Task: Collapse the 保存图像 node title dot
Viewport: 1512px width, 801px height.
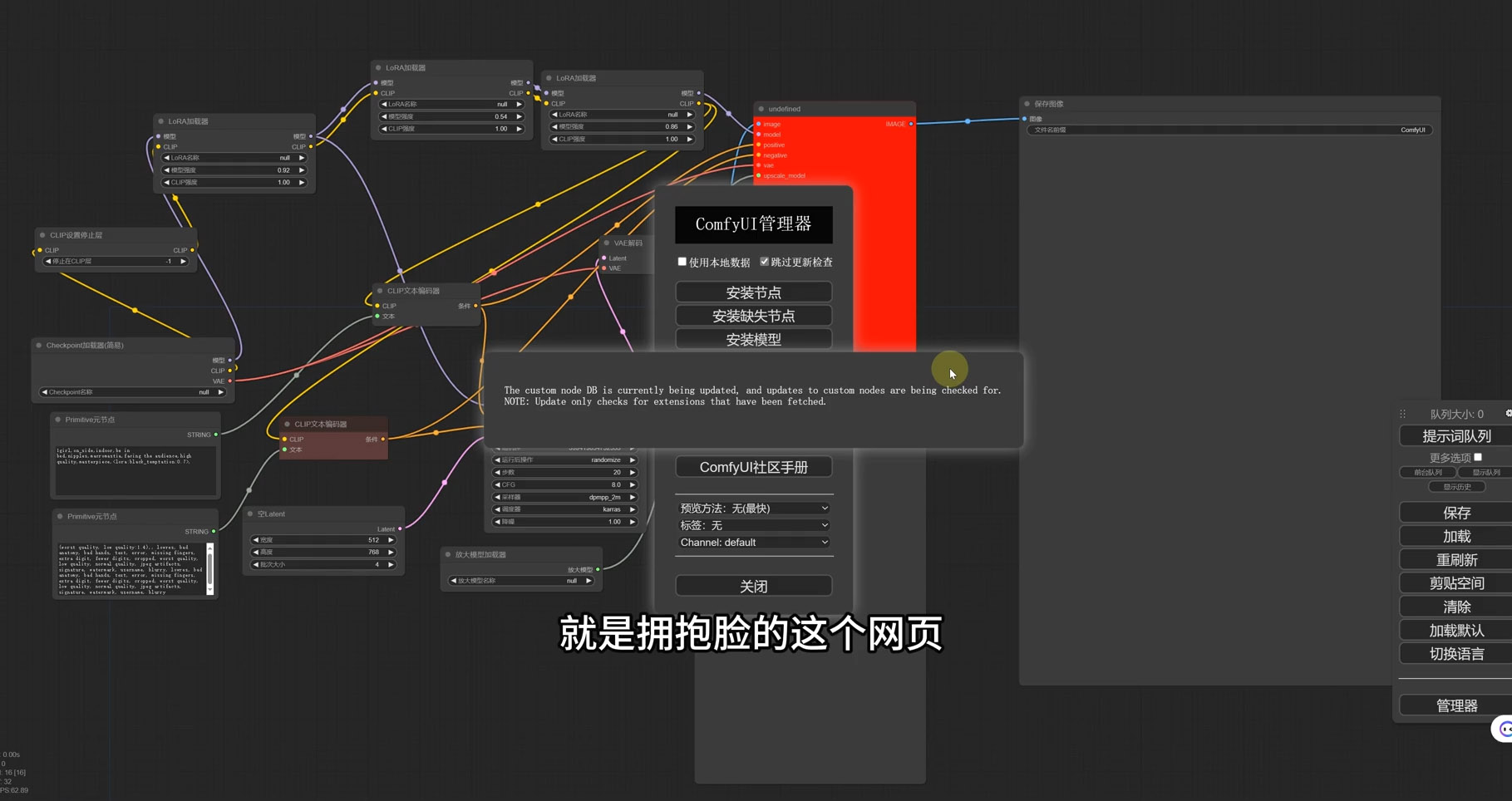Action: point(1027,104)
